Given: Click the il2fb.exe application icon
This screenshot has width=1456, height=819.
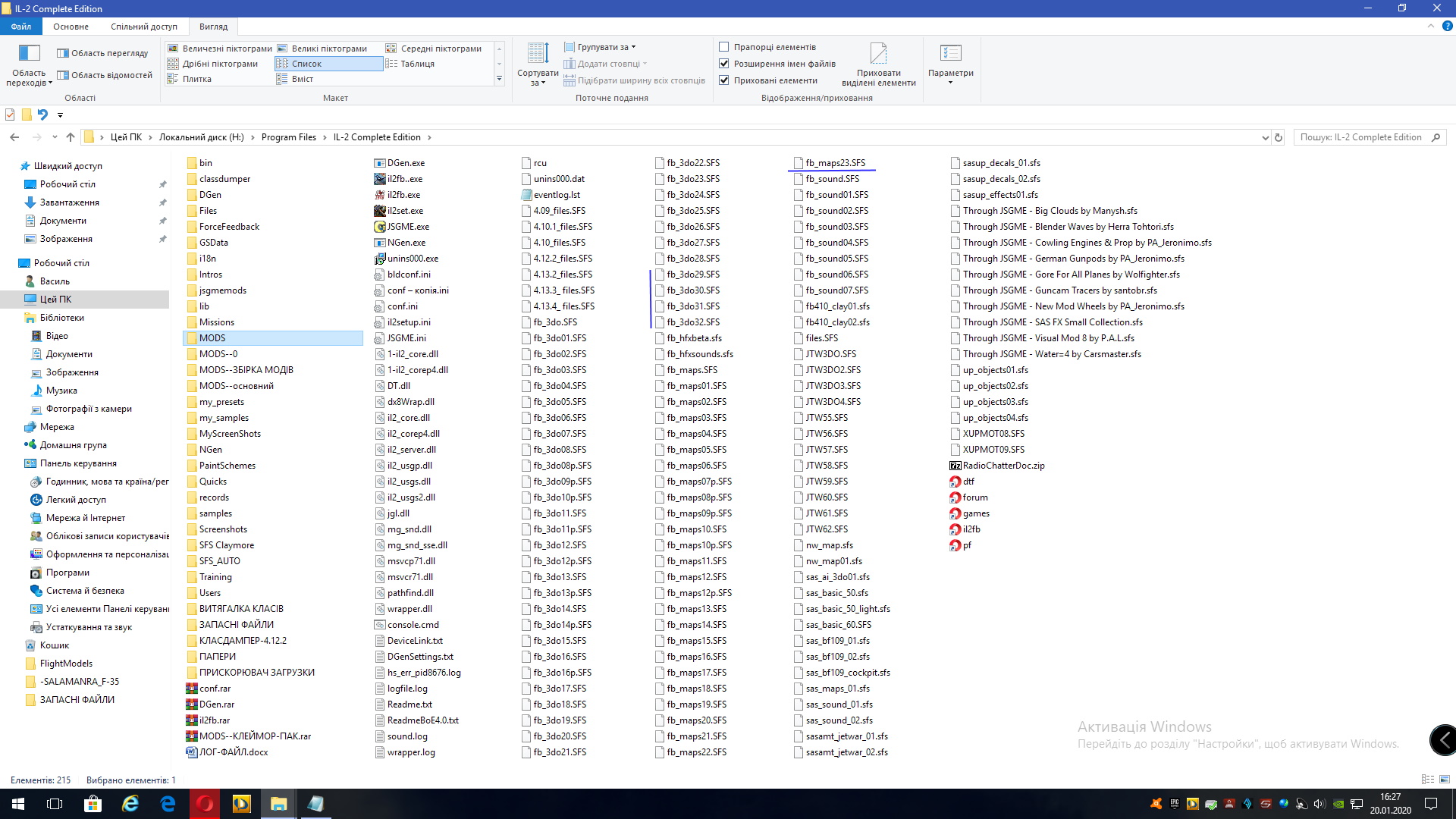Looking at the screenshot, I should (380, 195).
